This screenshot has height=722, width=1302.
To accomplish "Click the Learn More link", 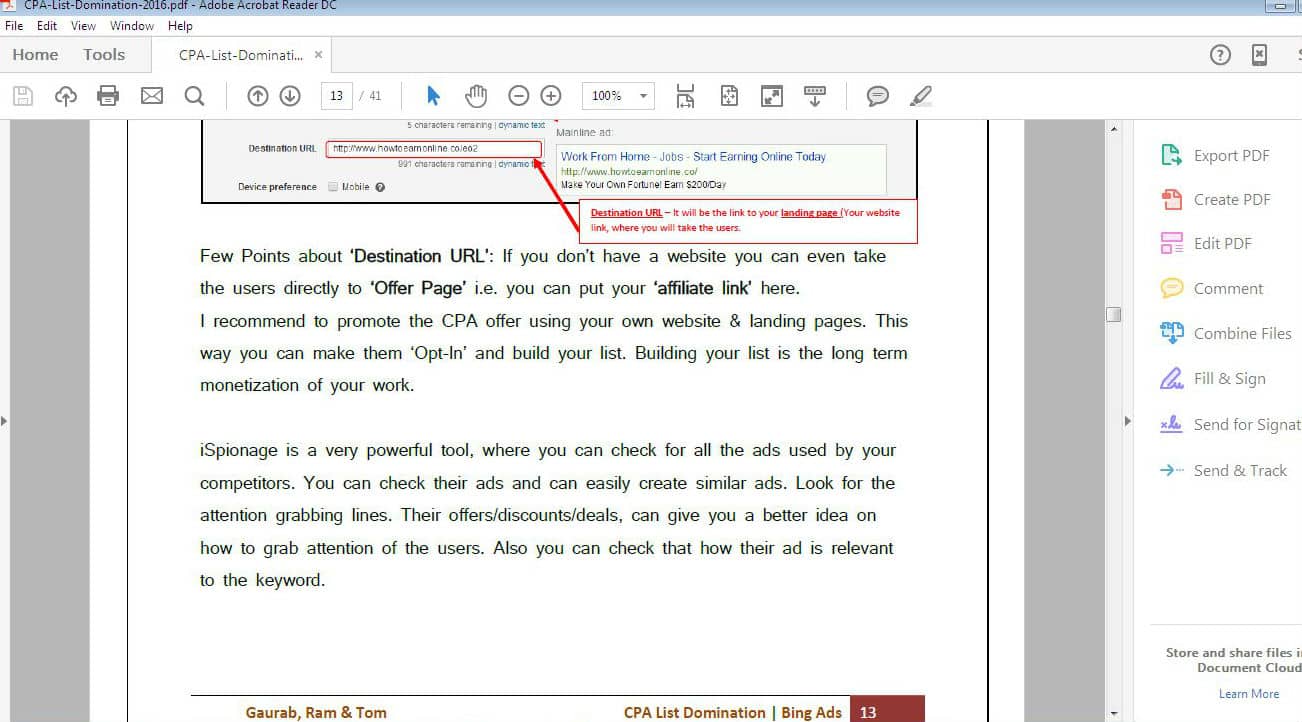I will [x=1249, y=694].
